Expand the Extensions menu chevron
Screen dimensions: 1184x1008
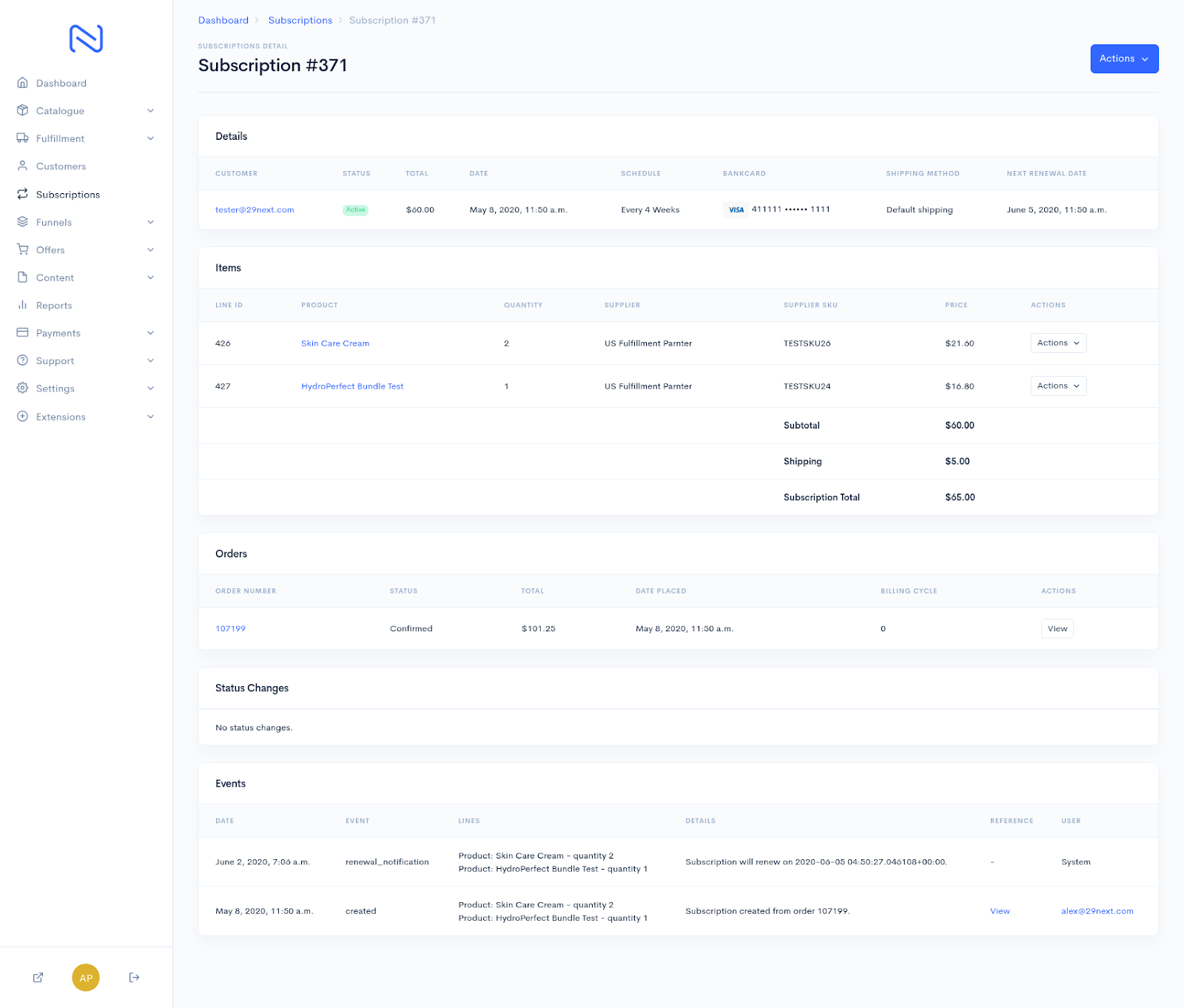tap(151, 417)
